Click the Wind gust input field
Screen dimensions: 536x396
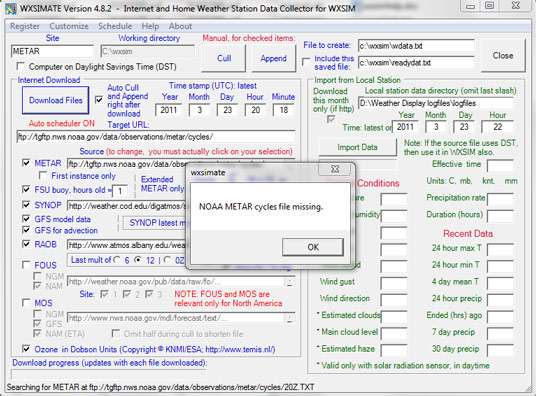394,283
